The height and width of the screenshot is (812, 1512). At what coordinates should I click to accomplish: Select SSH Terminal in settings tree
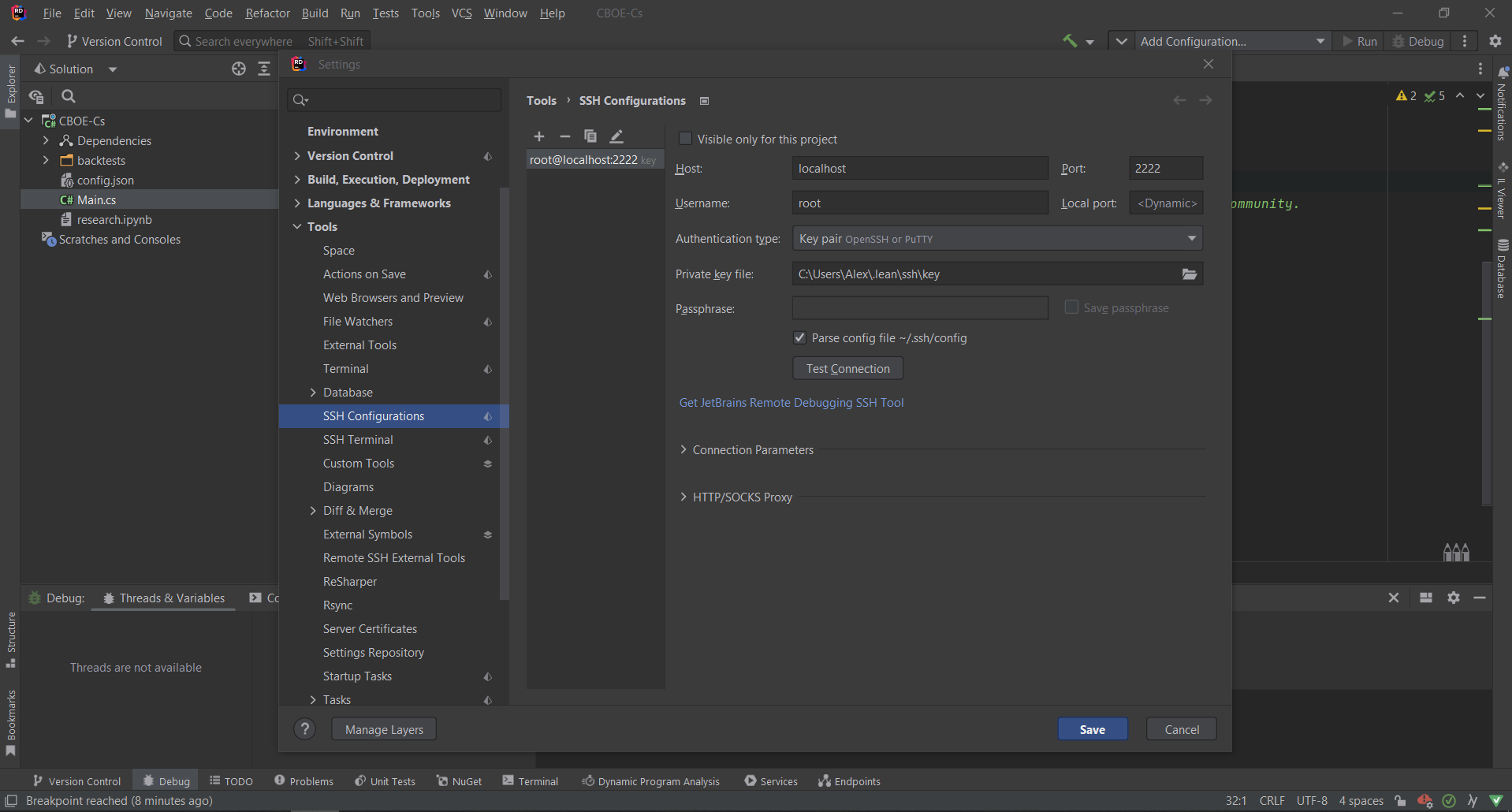tap(358, 440)
